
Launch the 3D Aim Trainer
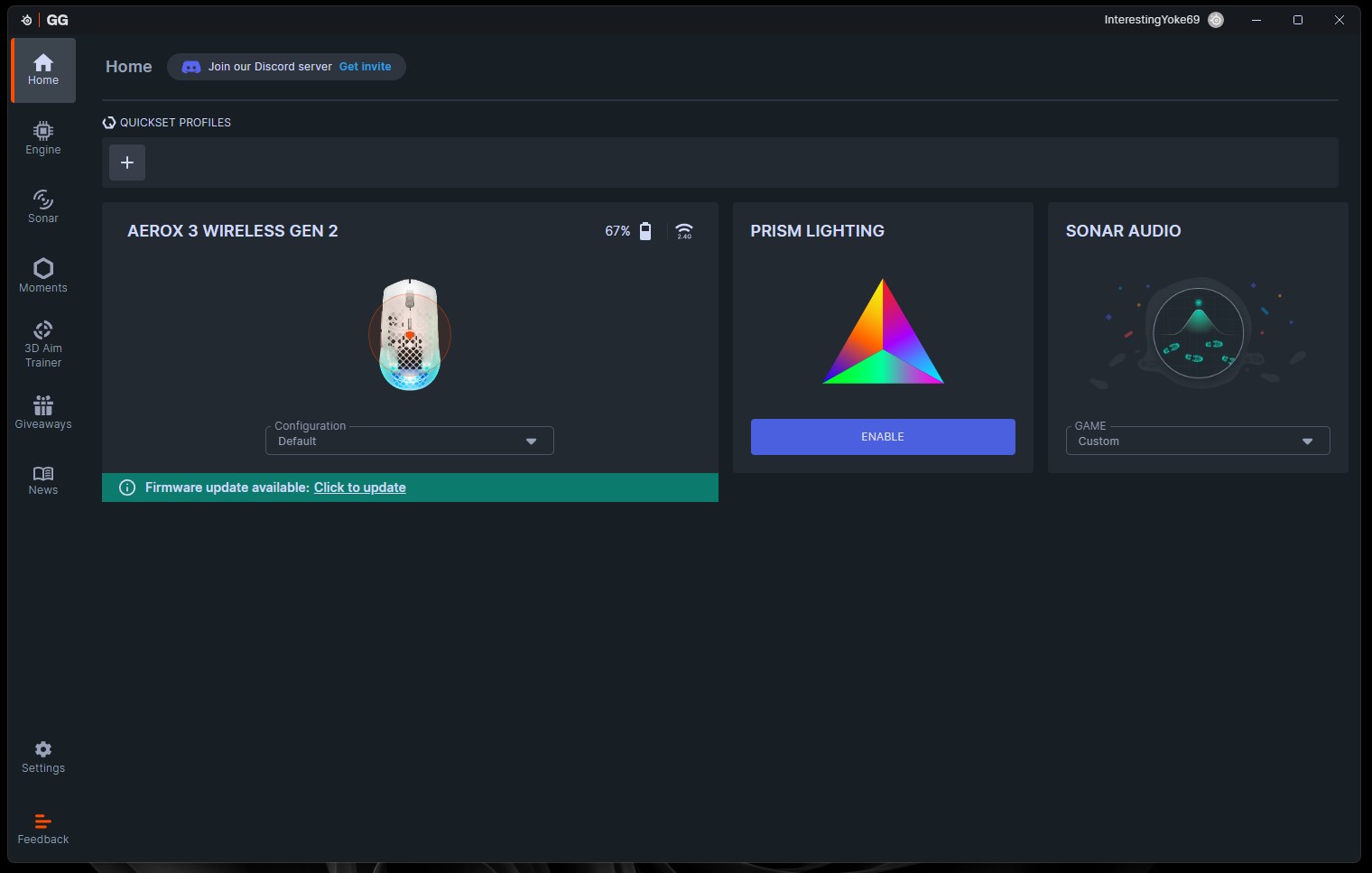[x=42, y=343]
